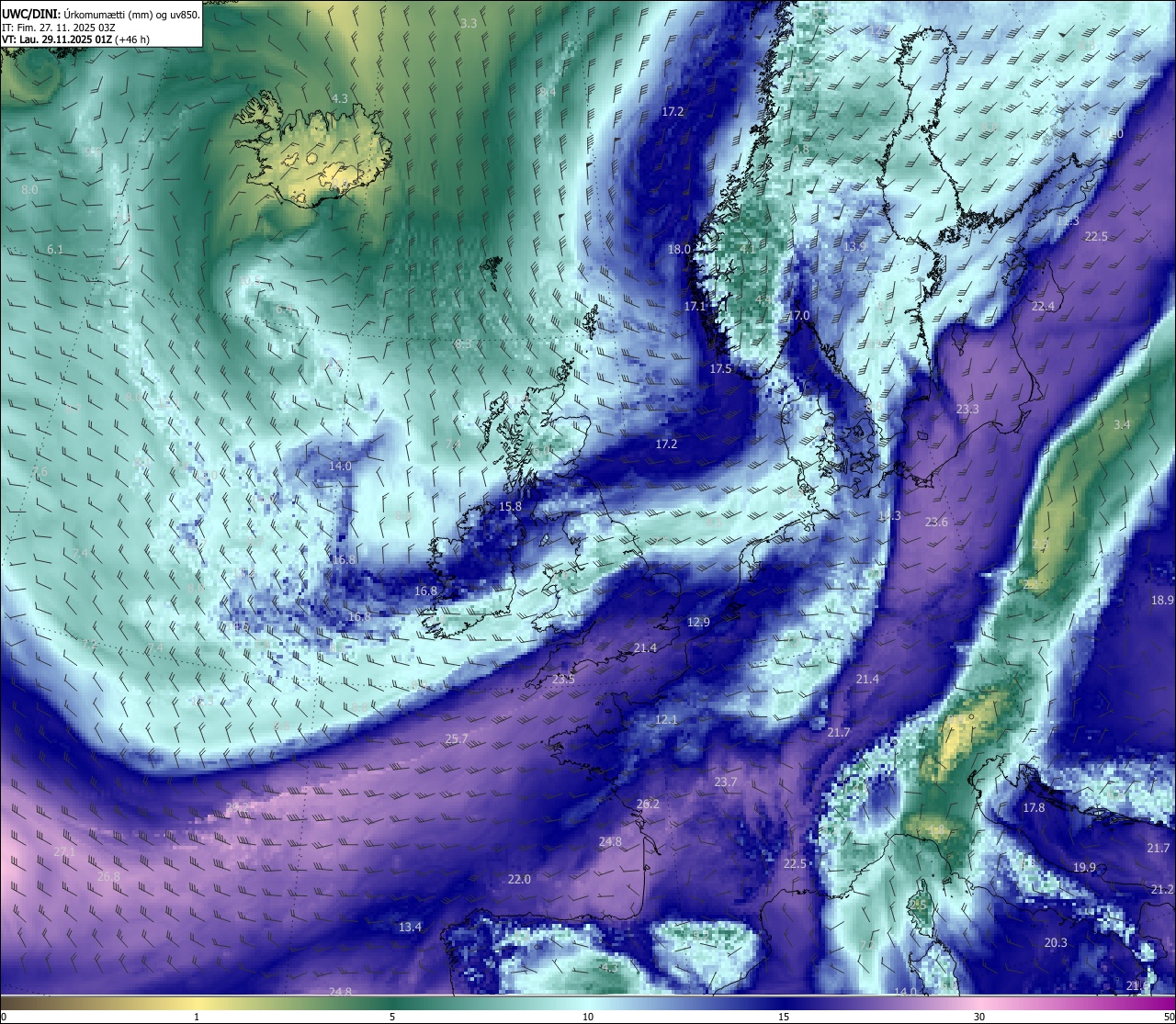Select the 23.7 value label
The height and width of the screenshot is (1024, 1176).
(x=725, y=782)
